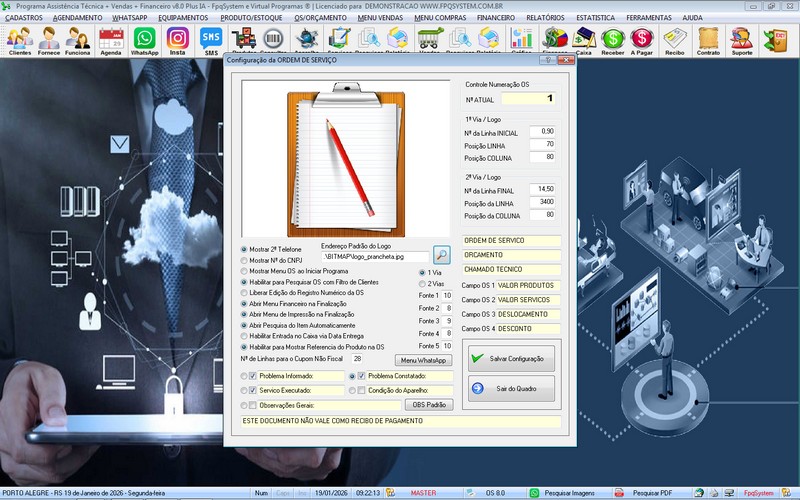This screenshot has height=500, width=800.
Task: Browse logo file with magnifier button
Action: point(441,254)
